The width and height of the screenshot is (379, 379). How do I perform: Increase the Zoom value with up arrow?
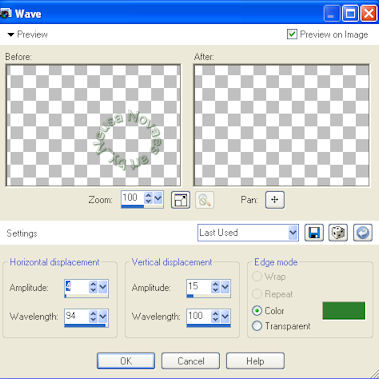[148, 195]
